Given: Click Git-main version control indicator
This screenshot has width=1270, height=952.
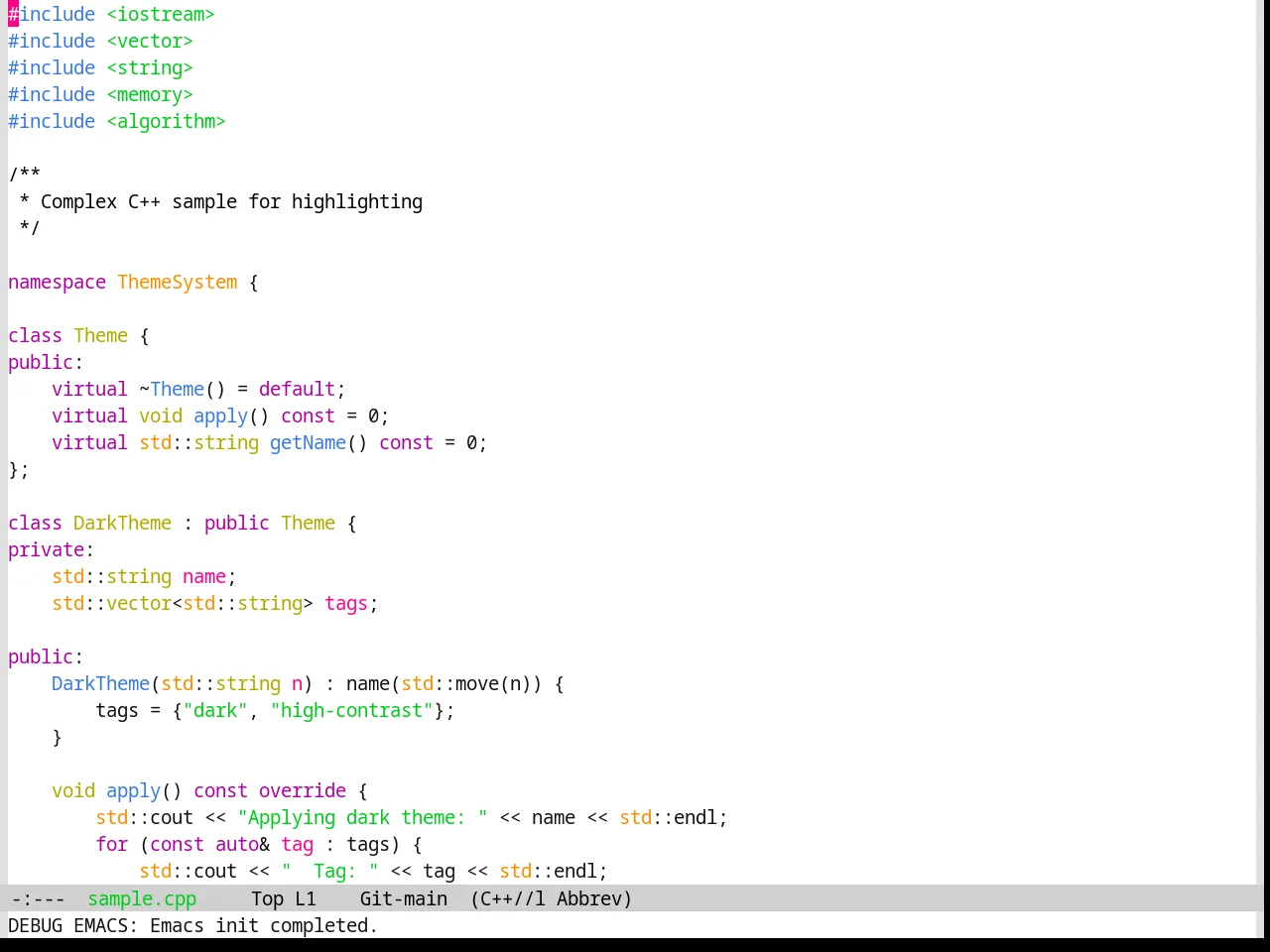Looking at the screenshot, I should pyautogui.click(x=404, y=898).
